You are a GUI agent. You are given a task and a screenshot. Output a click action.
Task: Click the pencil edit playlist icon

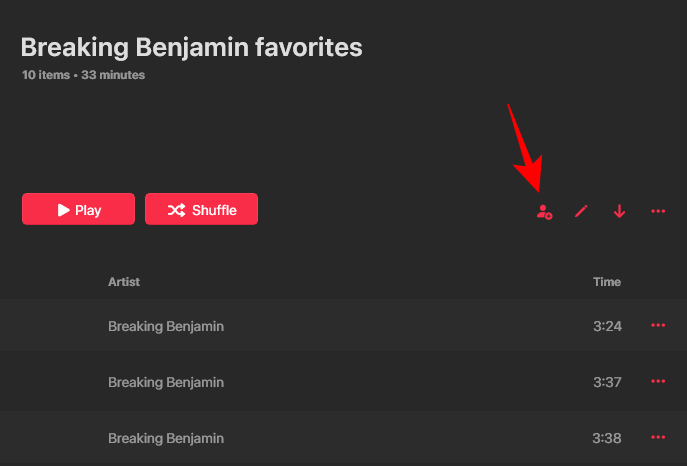(581, 211)
